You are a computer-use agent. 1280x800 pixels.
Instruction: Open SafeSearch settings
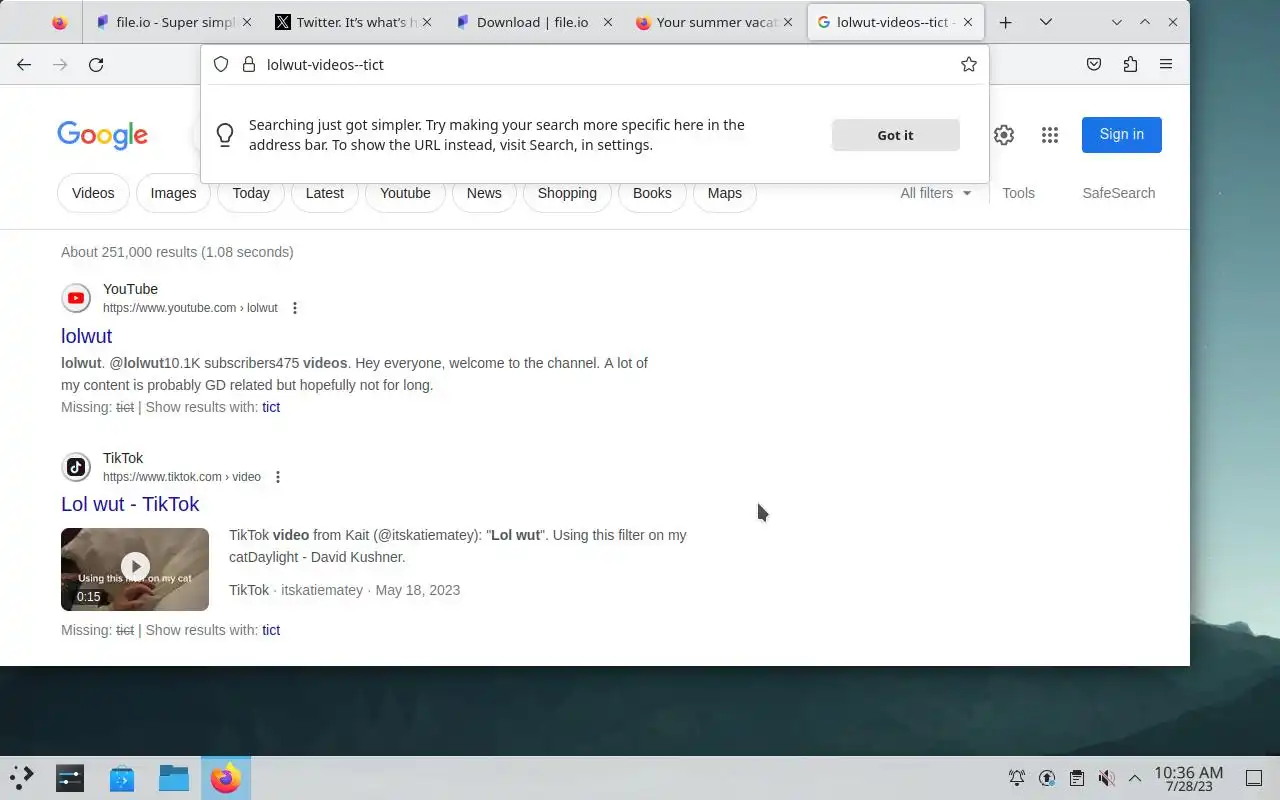1118,193
